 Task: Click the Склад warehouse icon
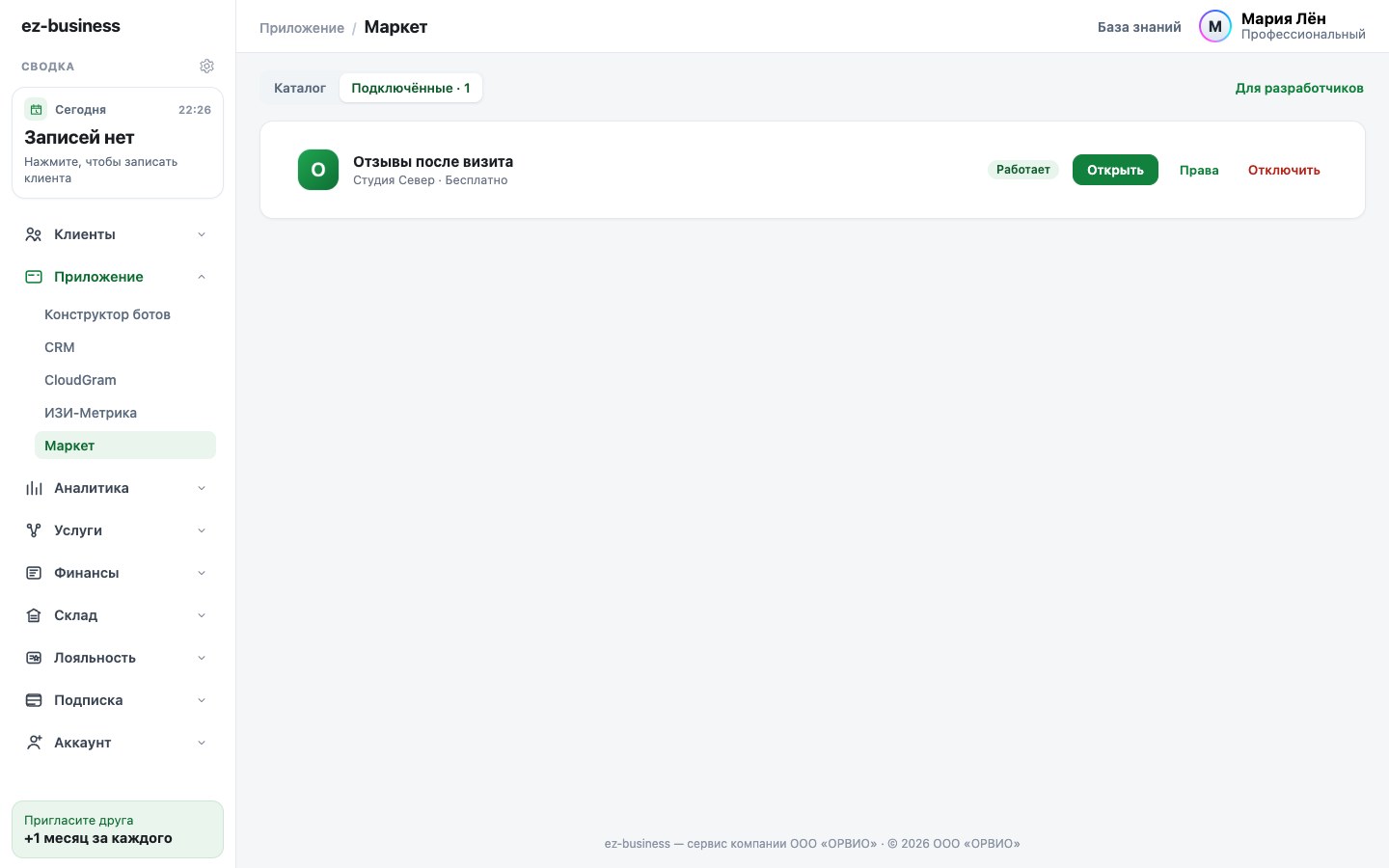click(34, 615)
